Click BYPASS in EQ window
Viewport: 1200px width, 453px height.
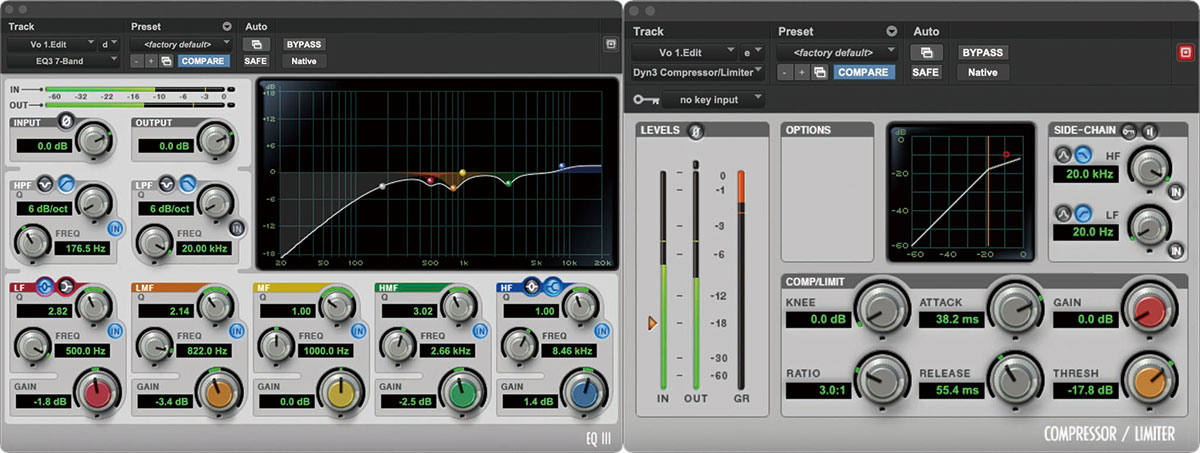point(304,44)
